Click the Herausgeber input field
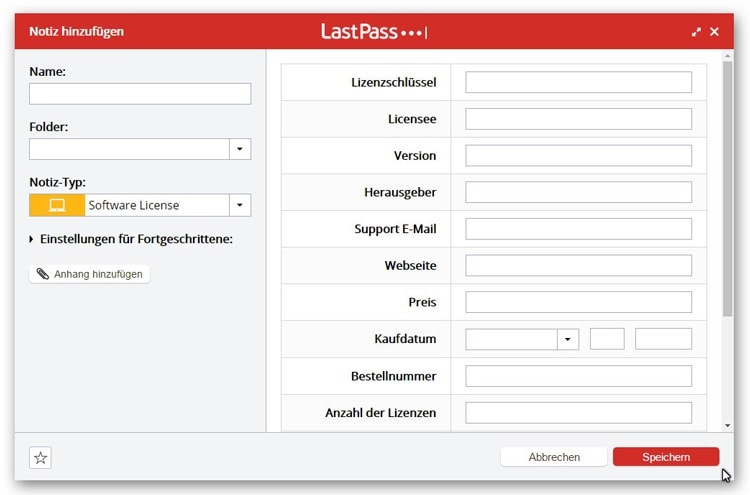This screenshot has width=750, height=495. coord(578,192)
